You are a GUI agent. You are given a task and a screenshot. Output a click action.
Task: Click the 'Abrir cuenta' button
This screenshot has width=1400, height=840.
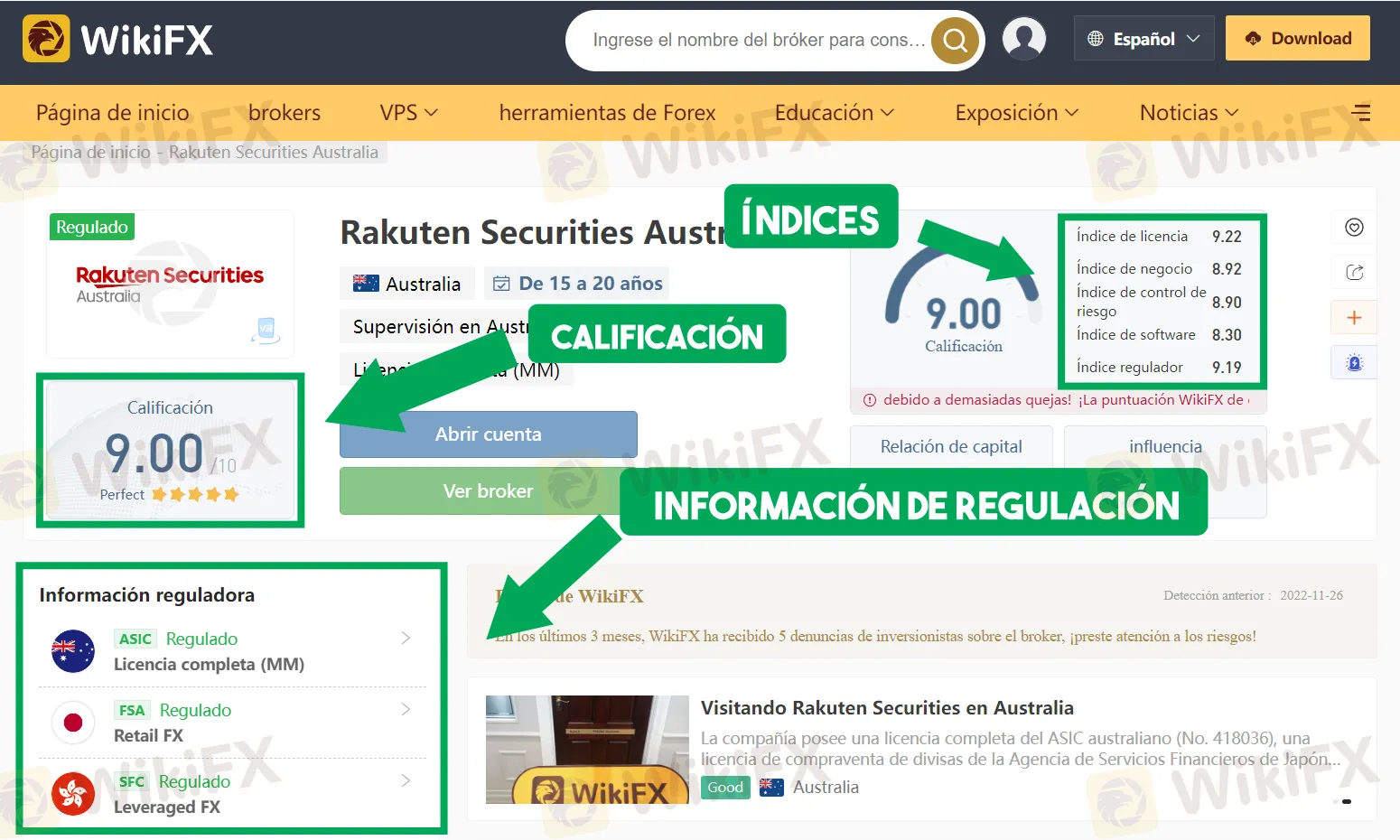[x=489, y=434]
